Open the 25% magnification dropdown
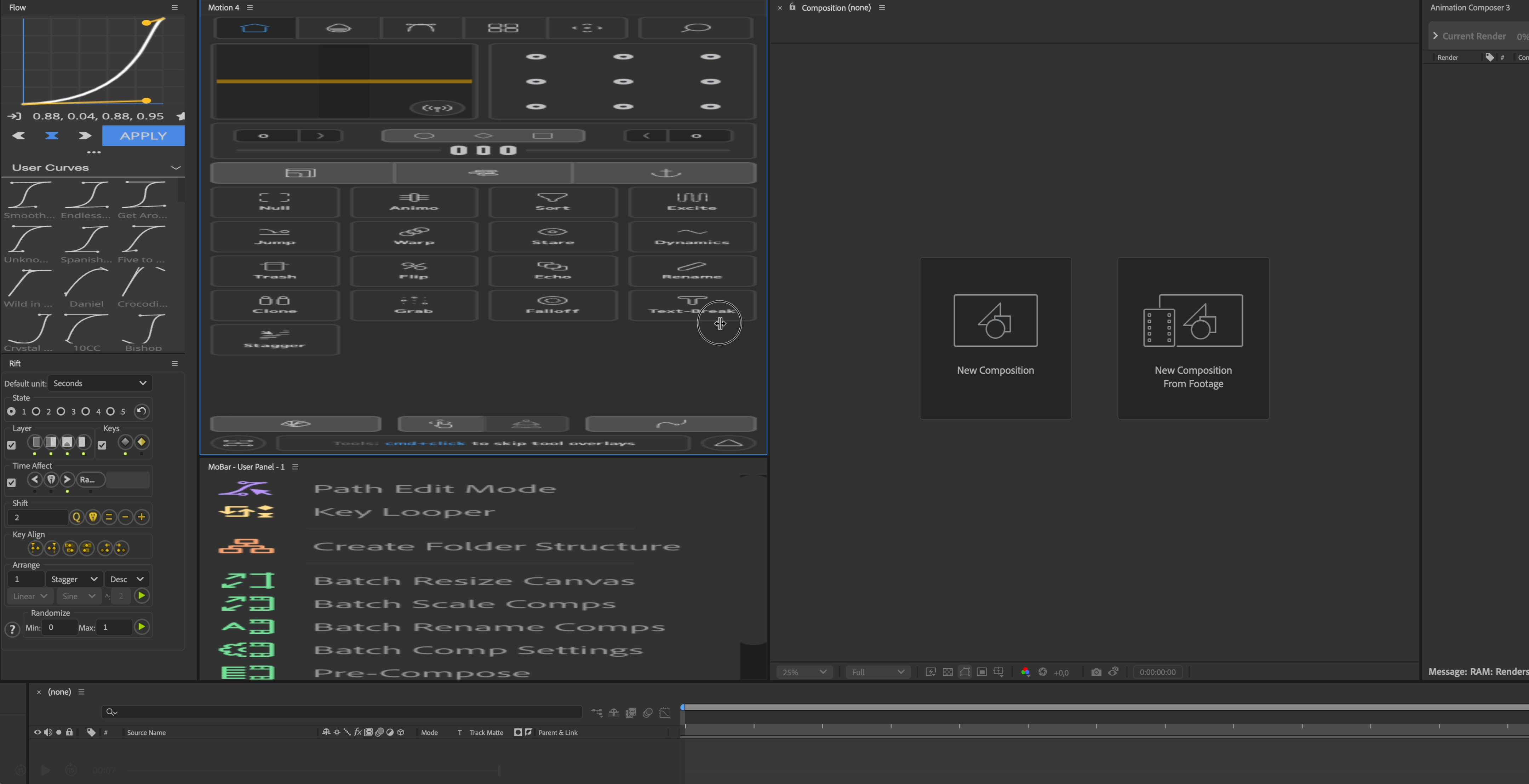1529x784 pixels. tap(804, 672)
